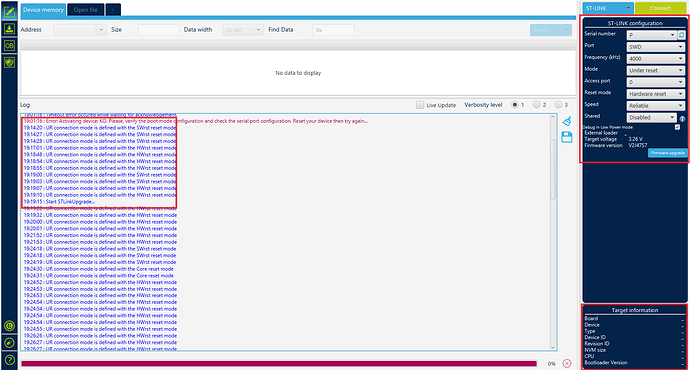The image size is (690, 370).
Task: Open the Port dropdown showing SWD
Action: (655, 47)
